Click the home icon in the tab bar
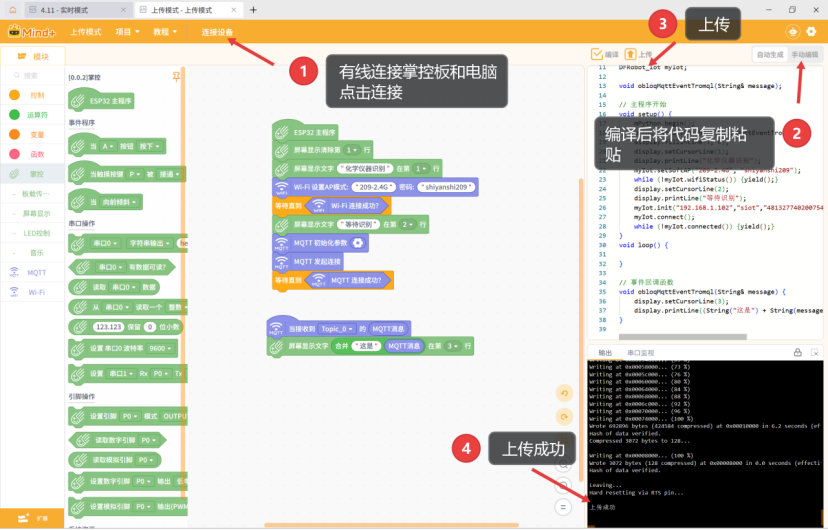 point(13,9)
